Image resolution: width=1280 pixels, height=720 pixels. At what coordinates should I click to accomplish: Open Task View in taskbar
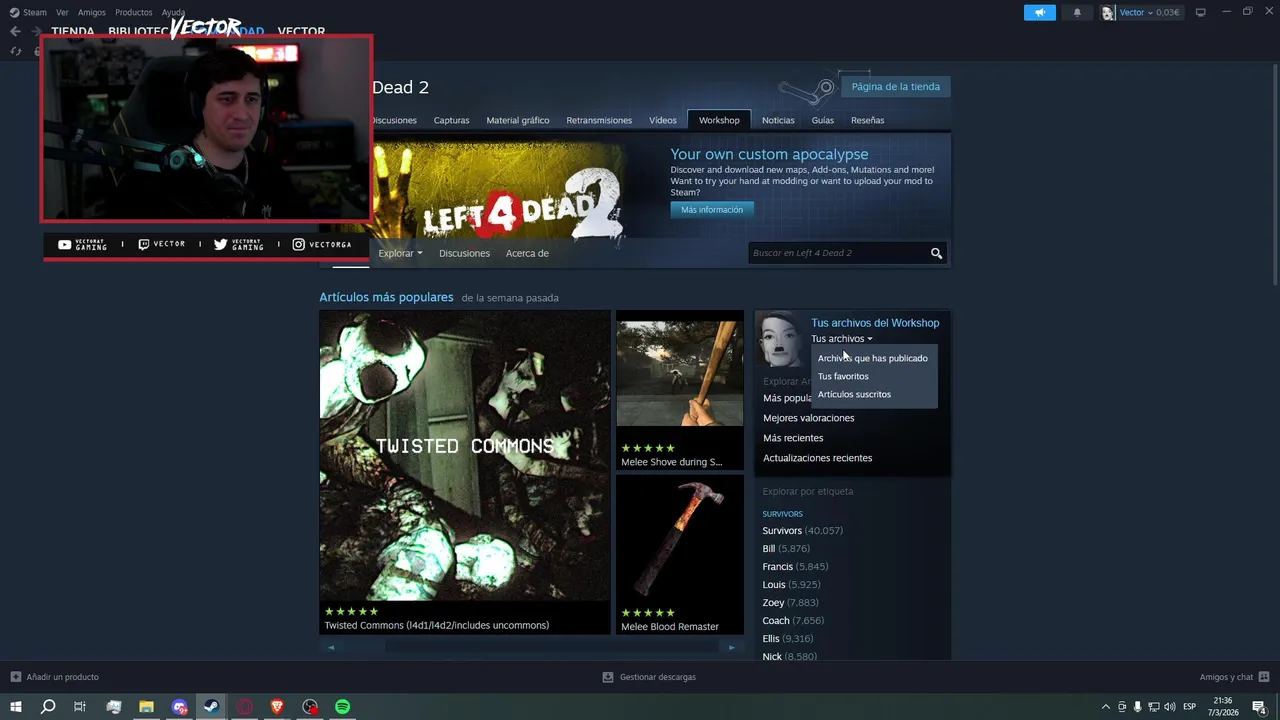tap(80, 707)
